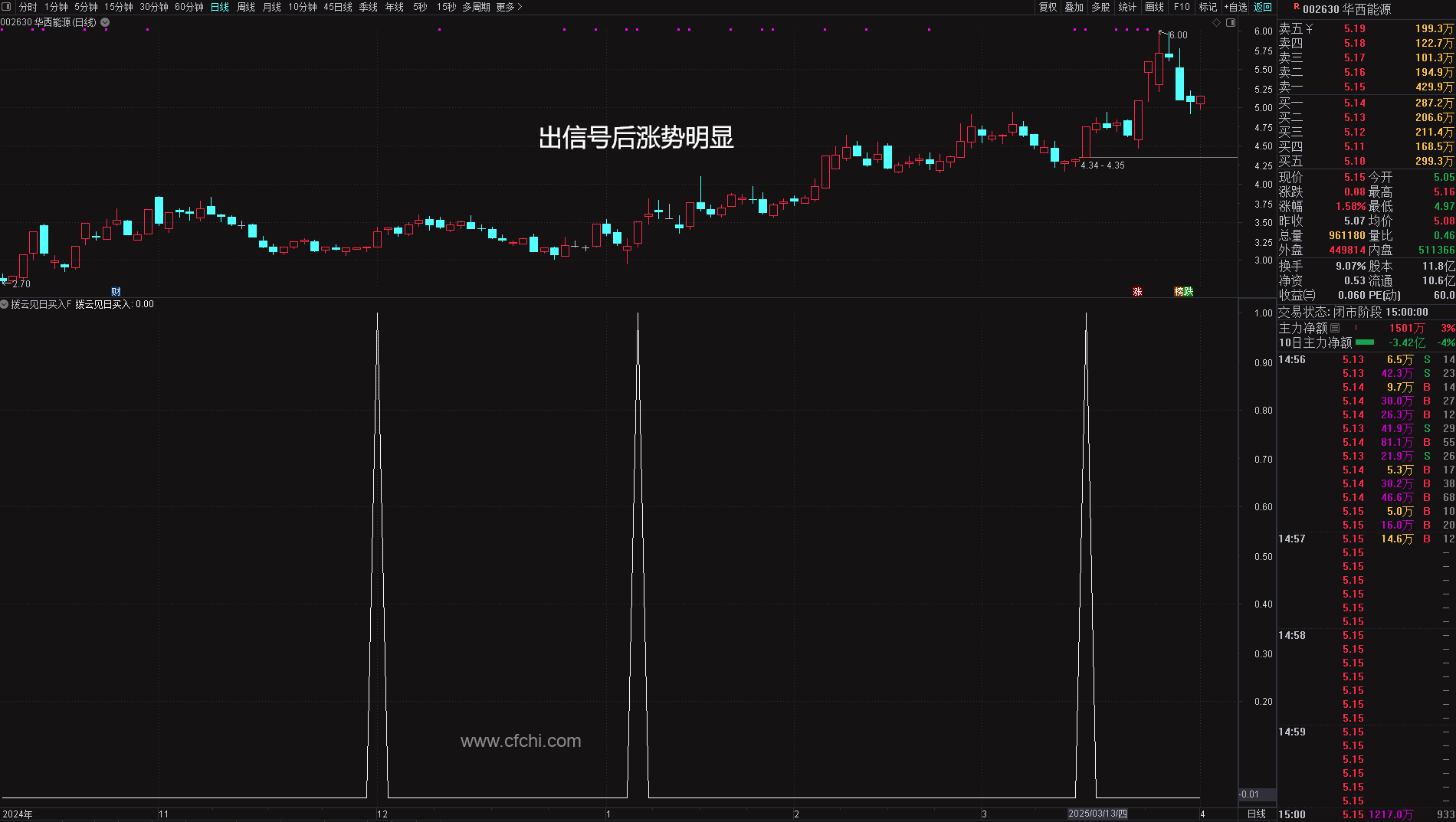Click the 日线 label at bottom right
1456x822 pixels.
[1257, 814]
